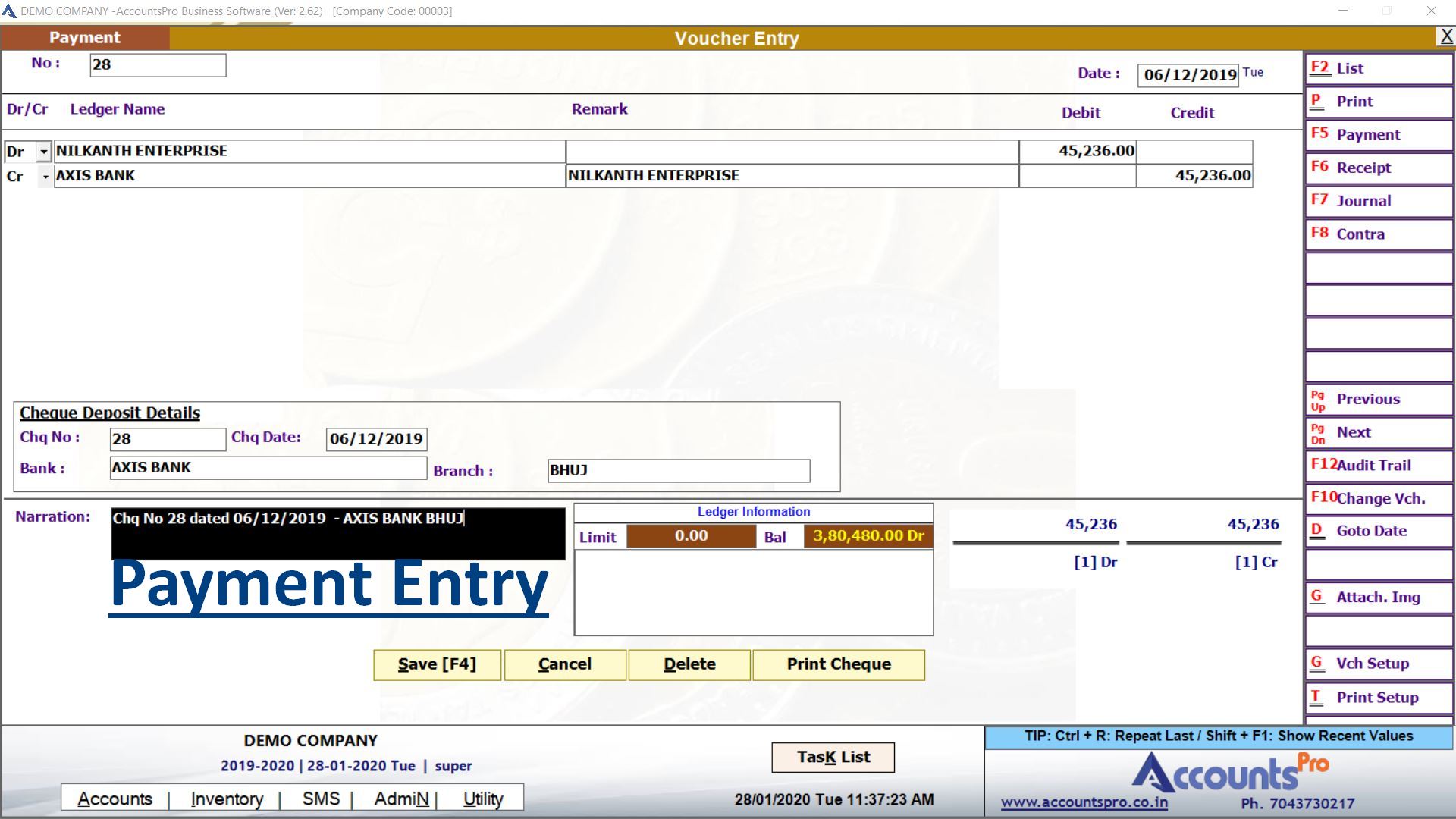Open the Inventory menu

click(x=227, y=799)
